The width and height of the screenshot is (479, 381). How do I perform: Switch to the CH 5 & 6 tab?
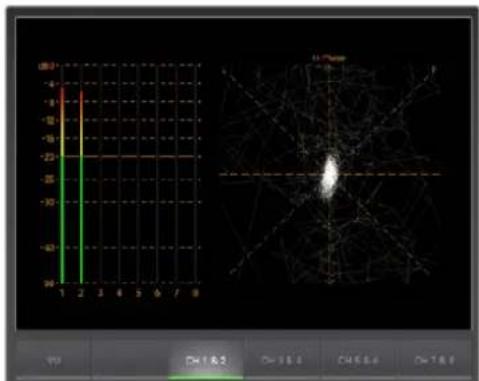(358, 361)
